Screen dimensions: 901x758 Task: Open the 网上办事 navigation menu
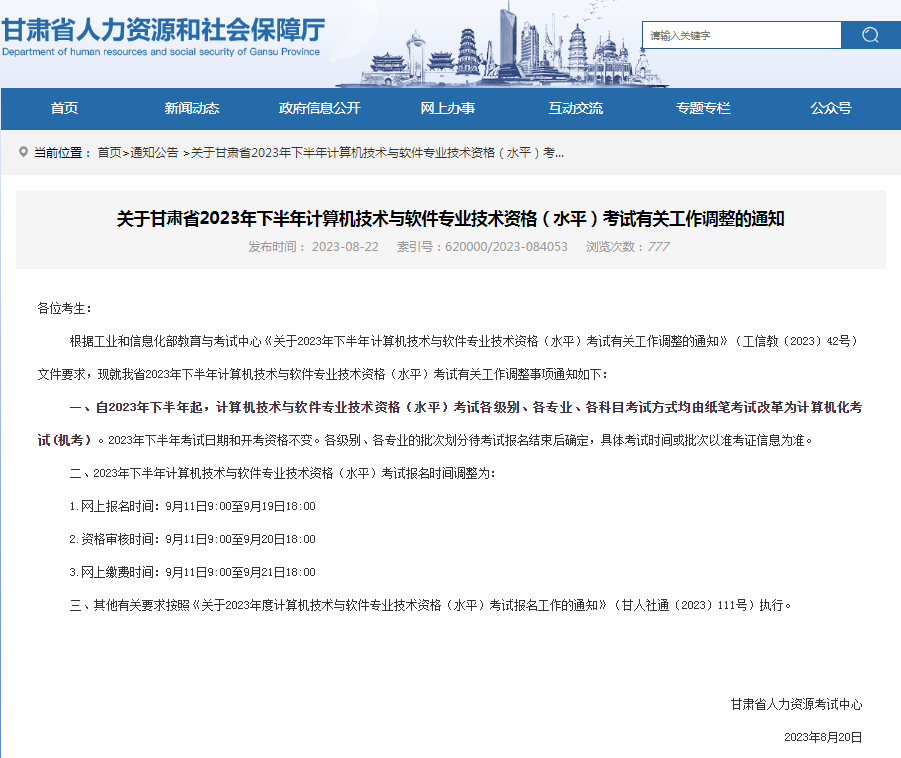pos(447,108)
